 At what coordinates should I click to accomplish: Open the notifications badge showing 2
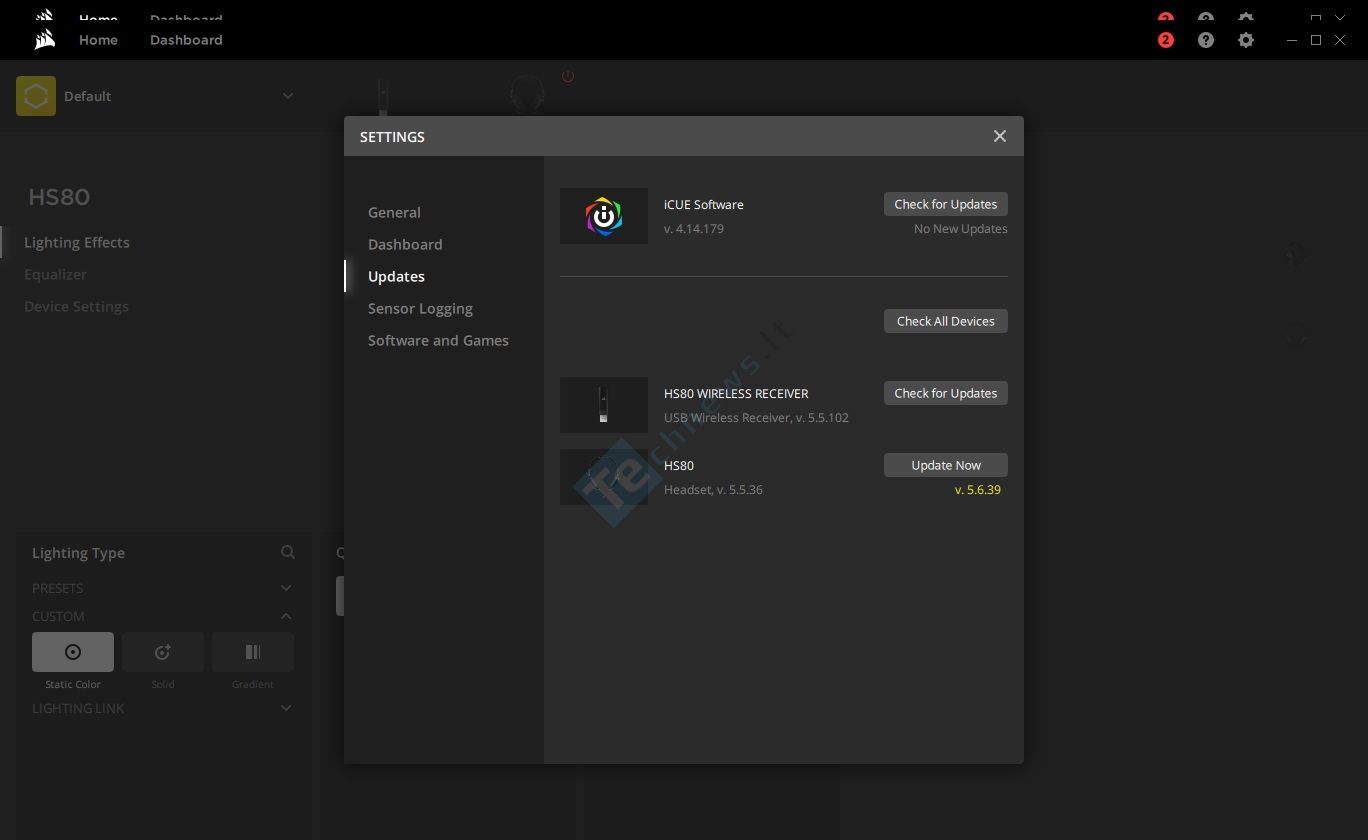1166,40
